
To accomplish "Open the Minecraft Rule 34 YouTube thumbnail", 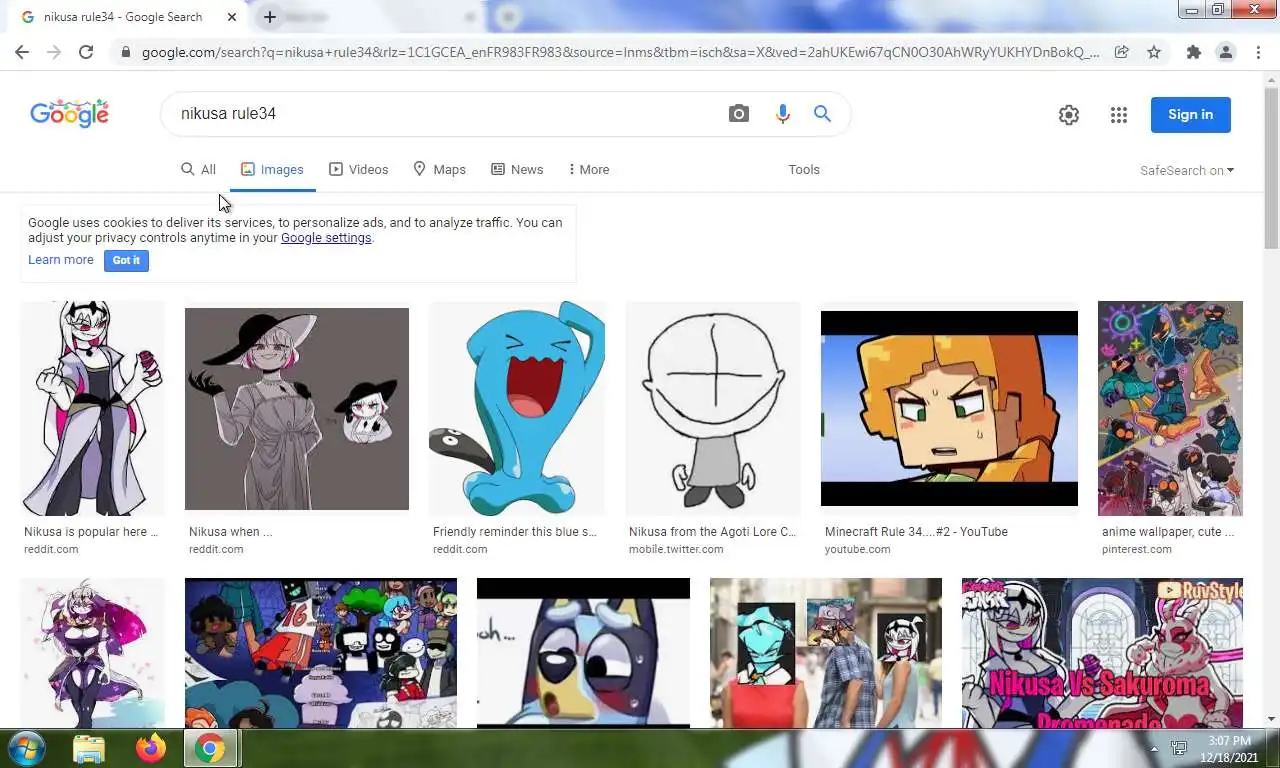I will [x=949, y=408].
